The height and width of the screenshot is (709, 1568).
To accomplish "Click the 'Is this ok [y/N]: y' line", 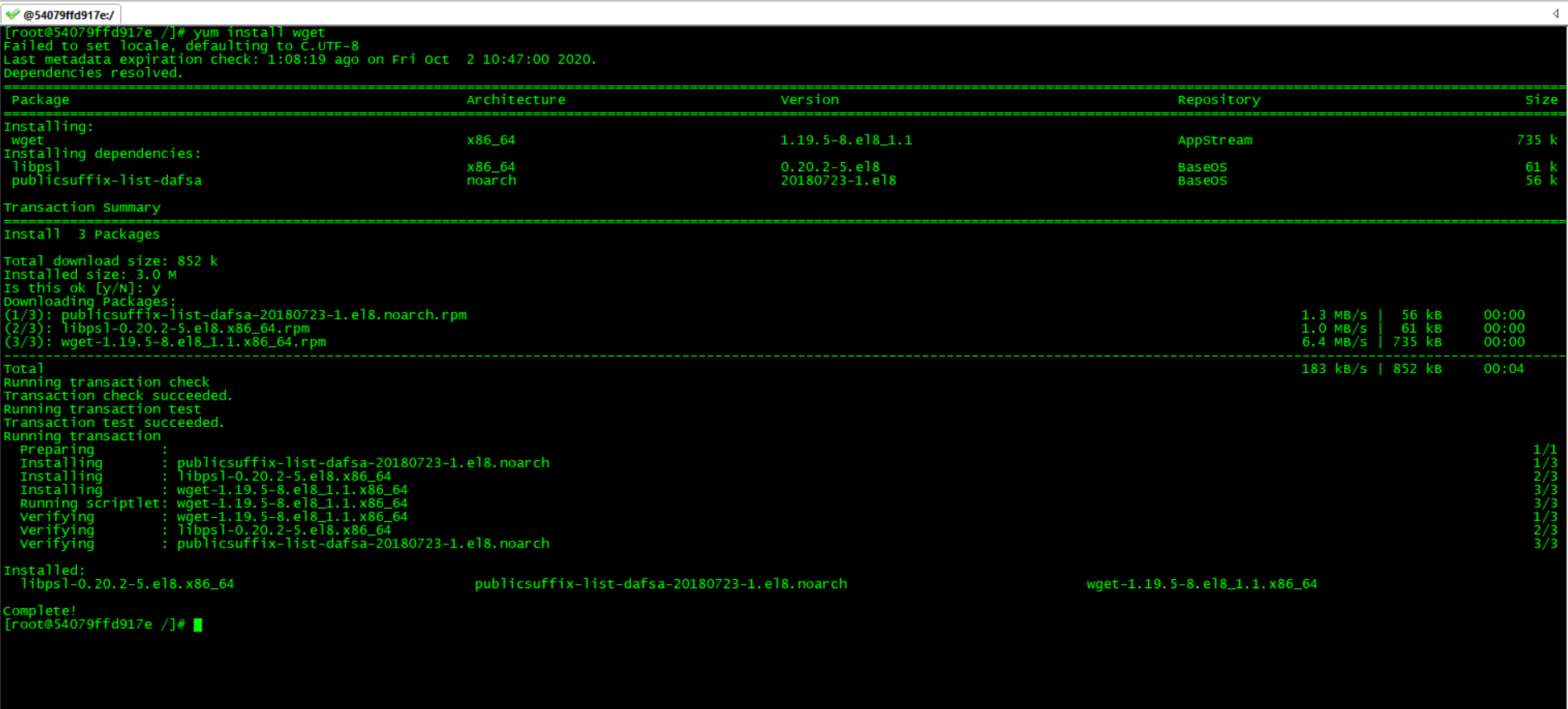I will point(82,289).
